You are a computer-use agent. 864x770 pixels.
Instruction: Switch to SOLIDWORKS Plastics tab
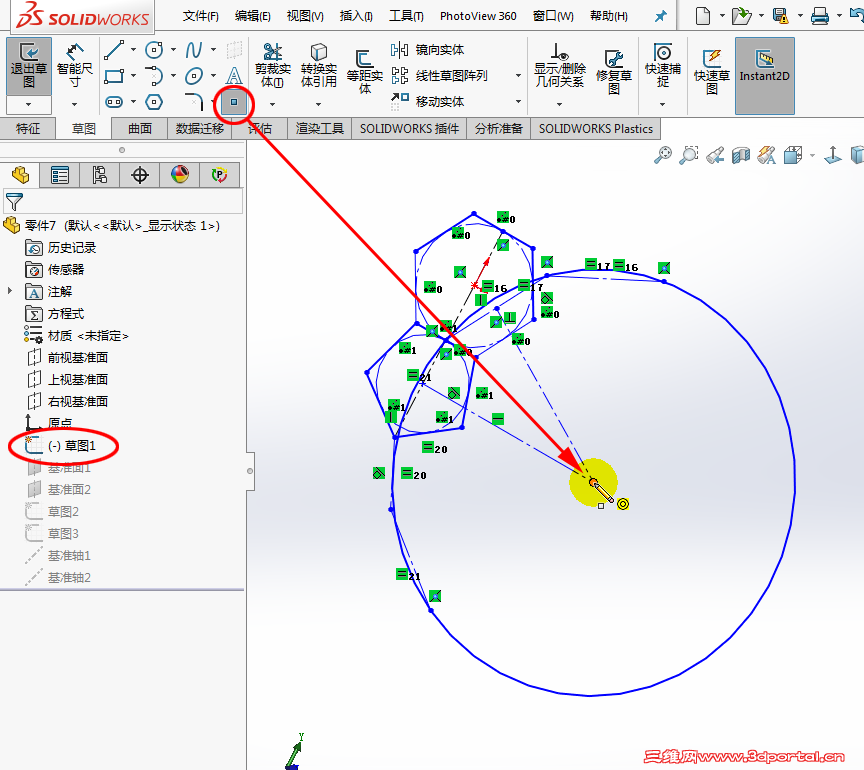pyautogui.click(x=596, y=128)
